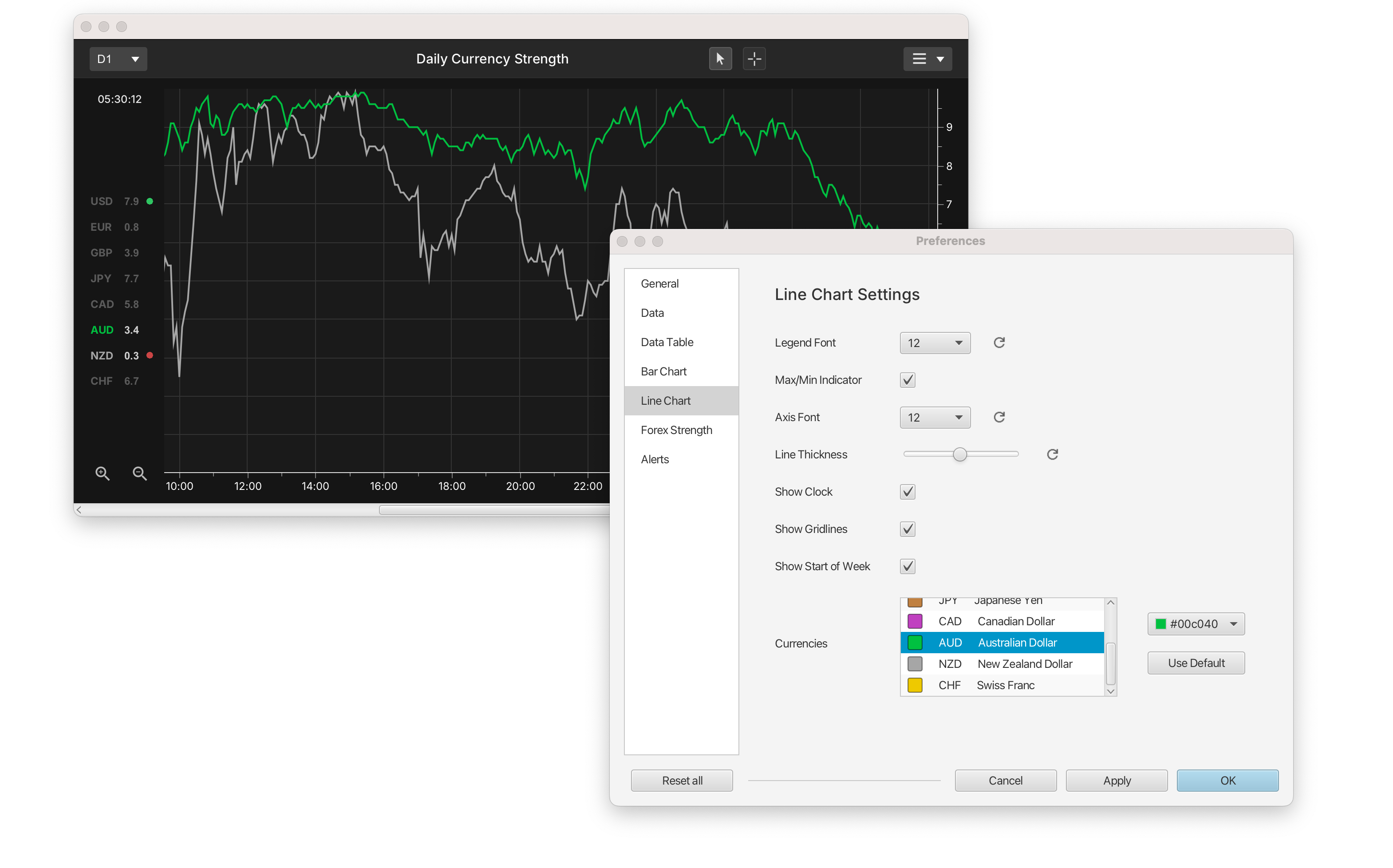This screenshot has height=868, width=1393.
Task: Open the Legend Font size dropdown
Action: 935,343
